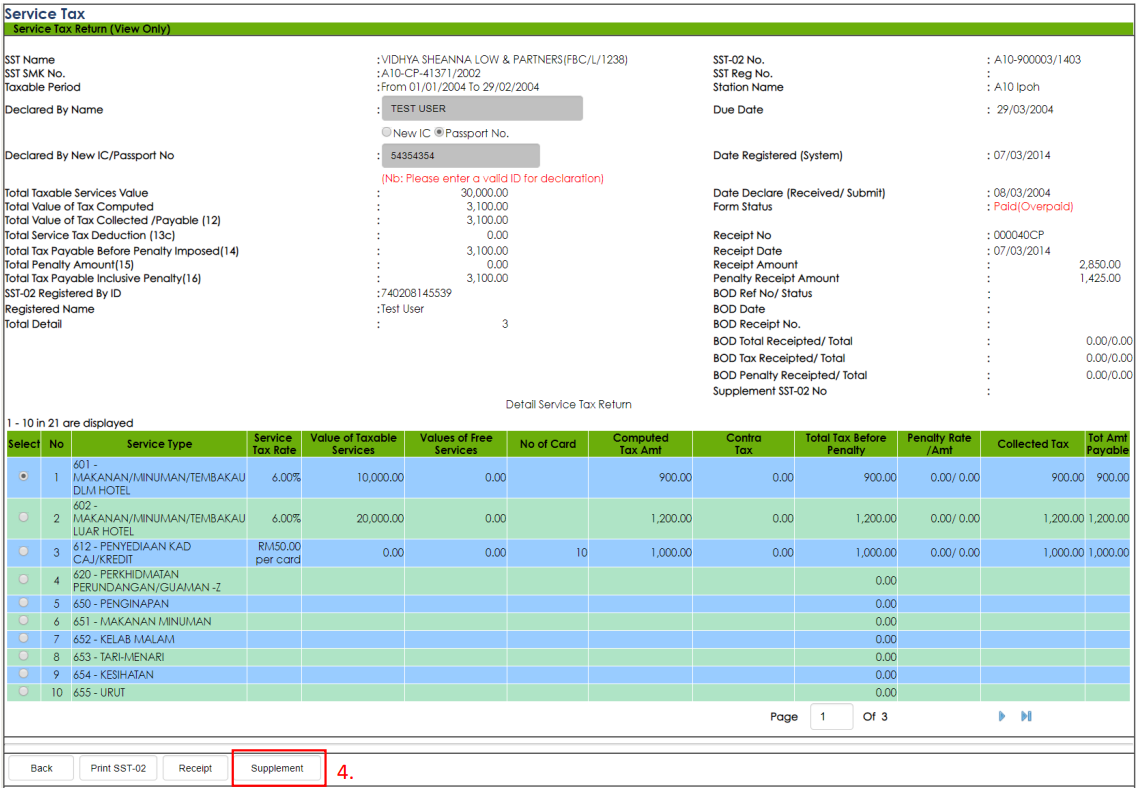Select row 7 Kelab Malam radio button
Viewport: 1138px width, 790px height.
(x=23, y=639)
